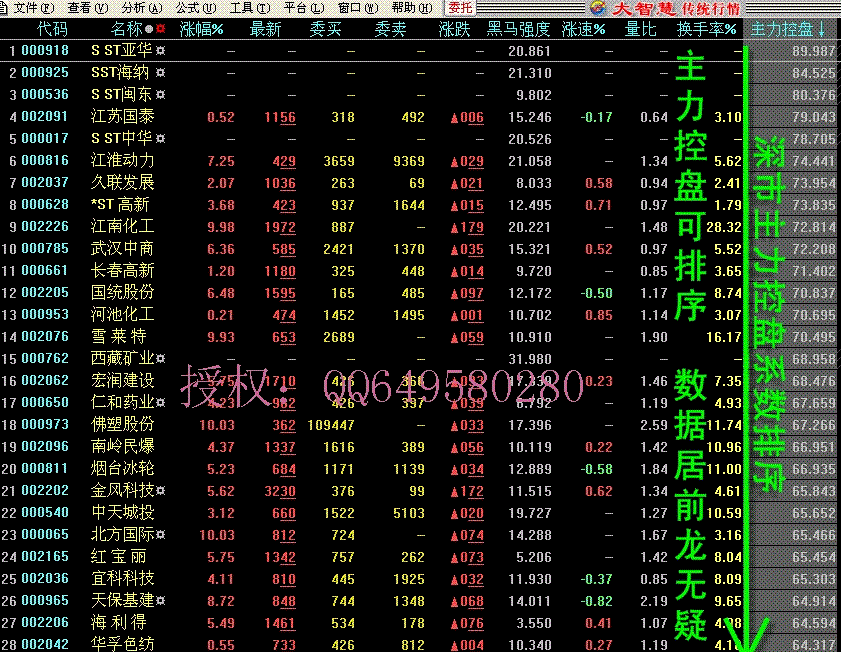Click the marker icon next to 仁和药业
This screenshot has height=652, width=841.
tap(160, 403)
